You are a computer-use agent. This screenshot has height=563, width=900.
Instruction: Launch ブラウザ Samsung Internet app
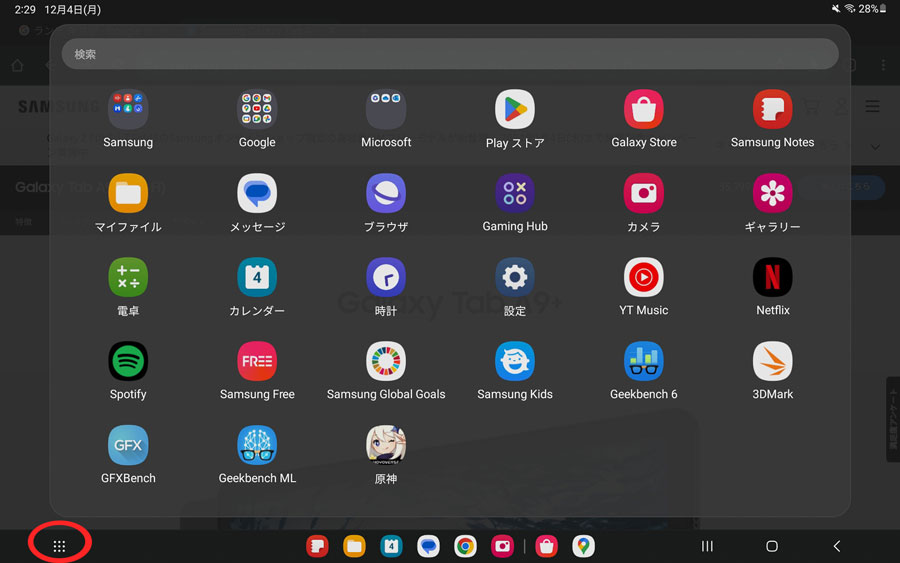click(386, 193)
